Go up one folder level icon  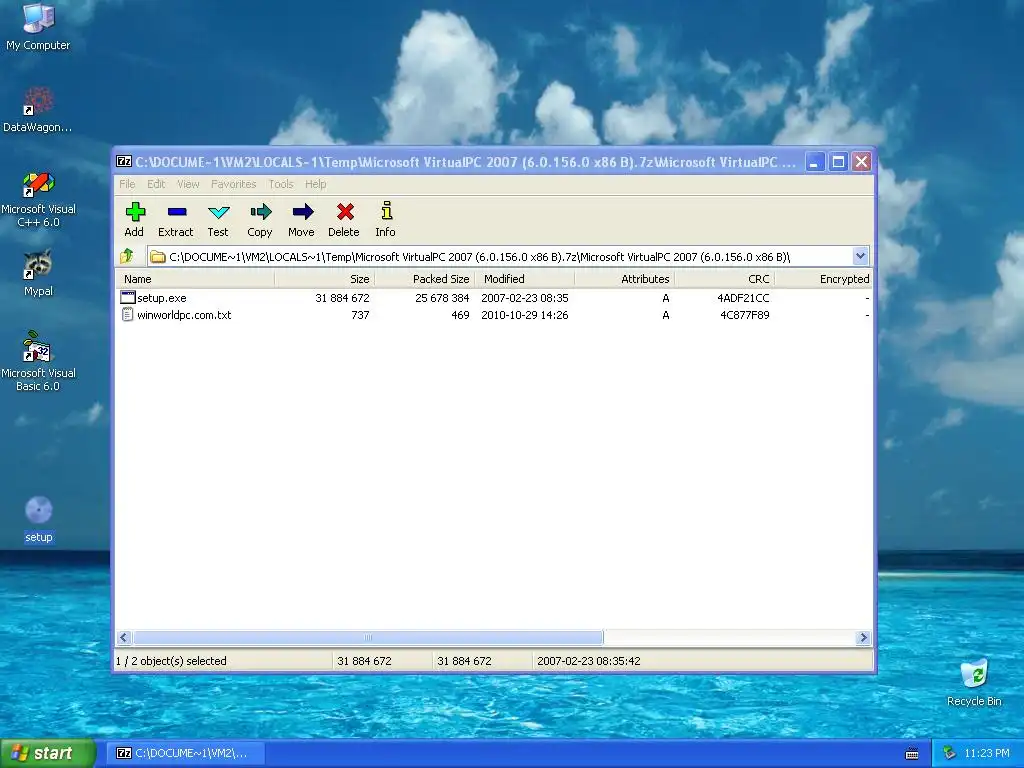click(x=127, y=256)
